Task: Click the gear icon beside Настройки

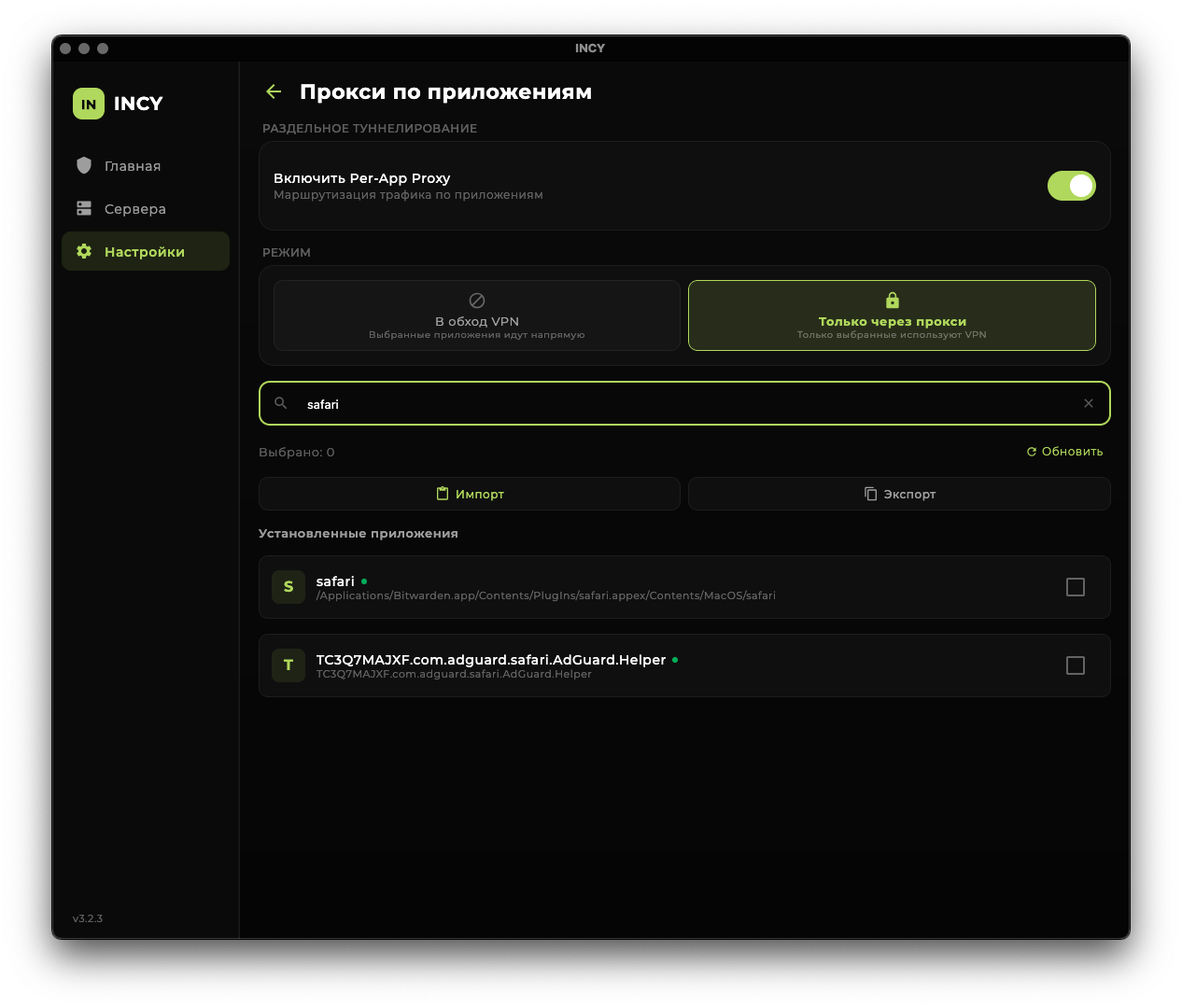Action: [84, 251]
